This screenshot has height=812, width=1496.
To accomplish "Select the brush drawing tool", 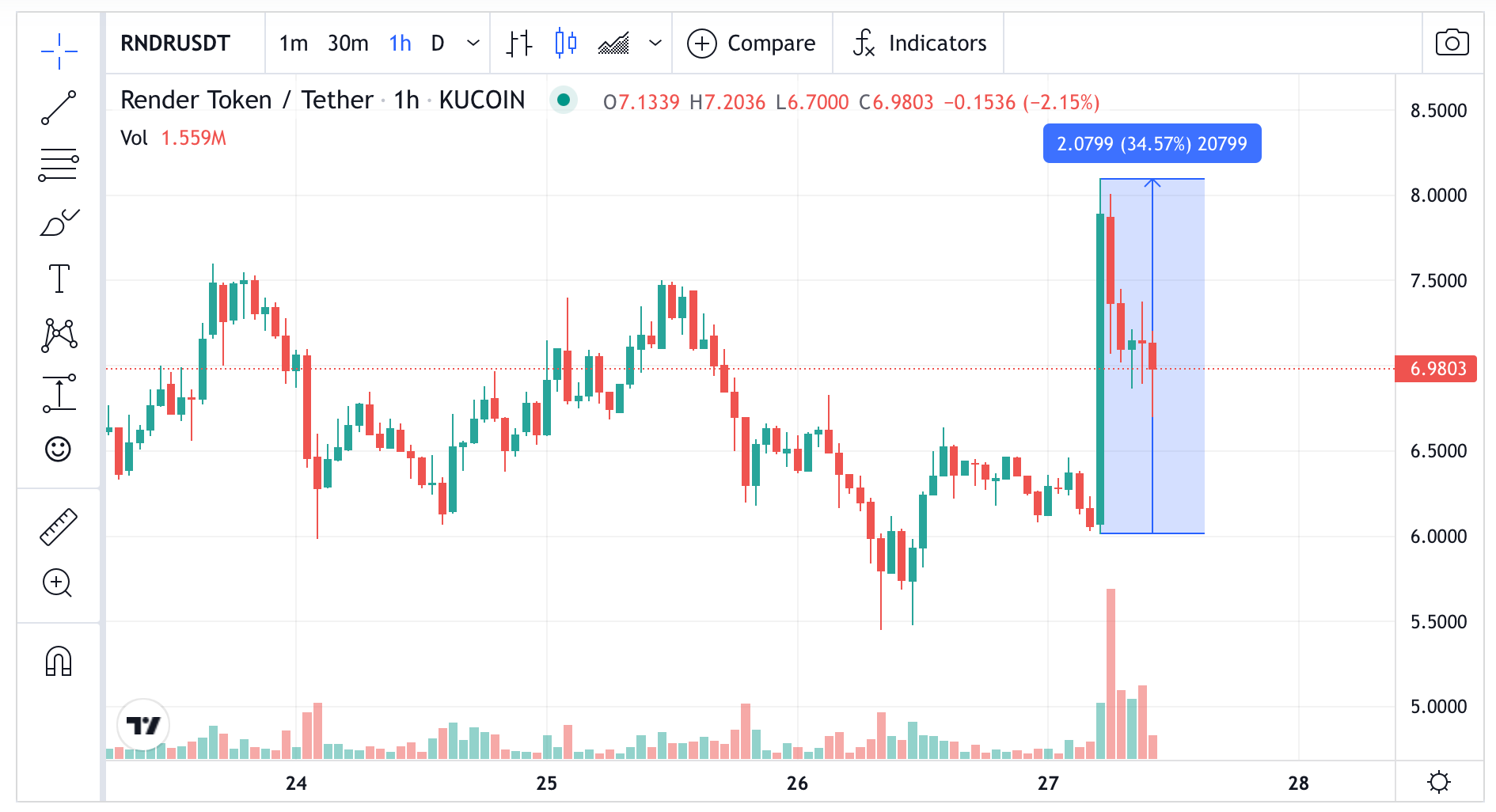I will (x=59, y=222).
